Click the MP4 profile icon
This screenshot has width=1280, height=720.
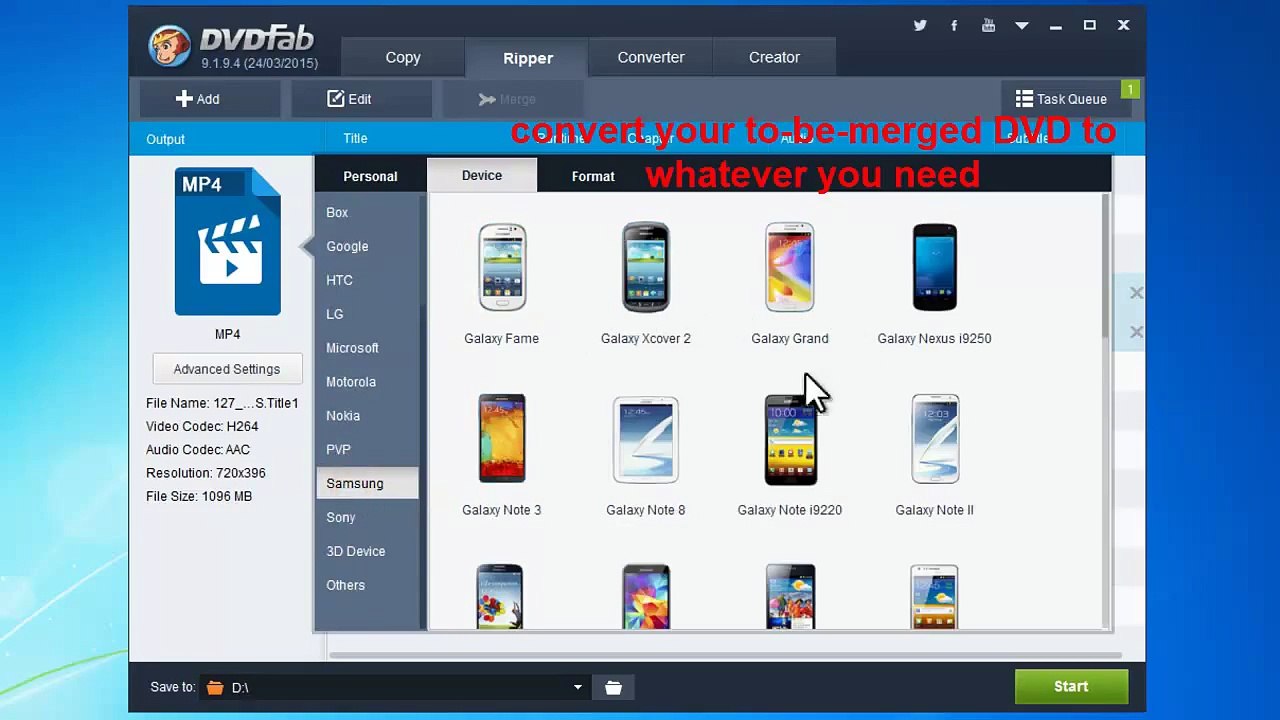[227, 242]
